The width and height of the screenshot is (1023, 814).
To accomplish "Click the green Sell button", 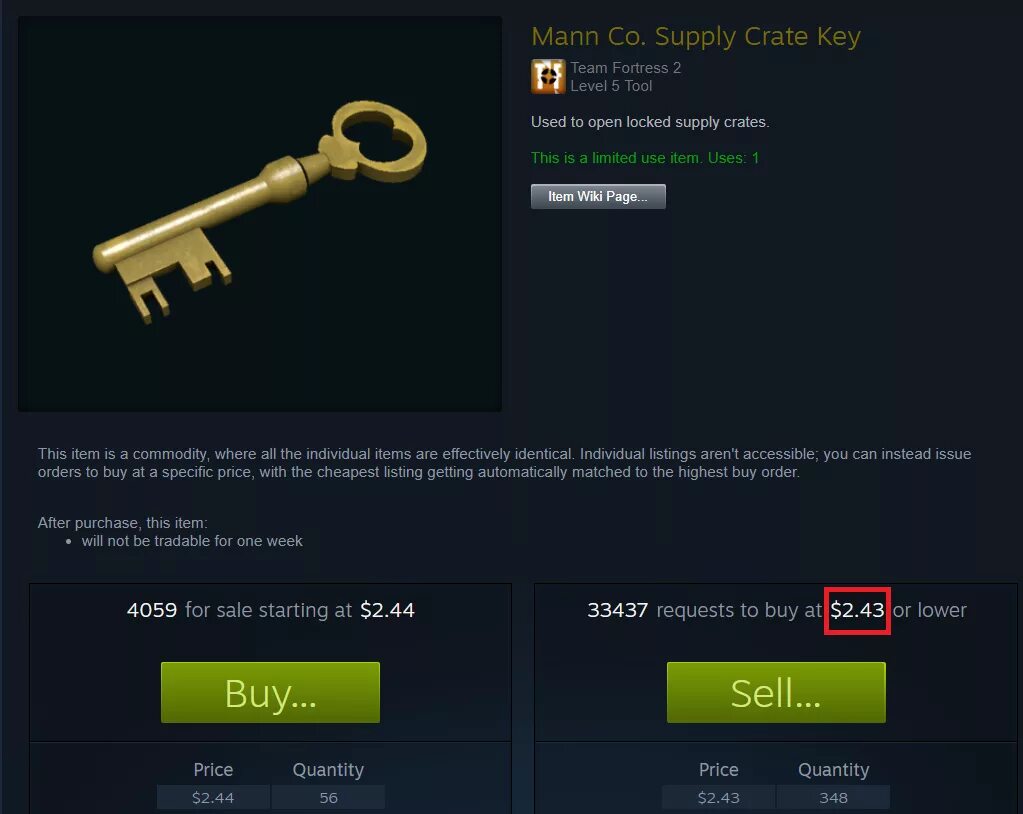I will click(776, 693).
